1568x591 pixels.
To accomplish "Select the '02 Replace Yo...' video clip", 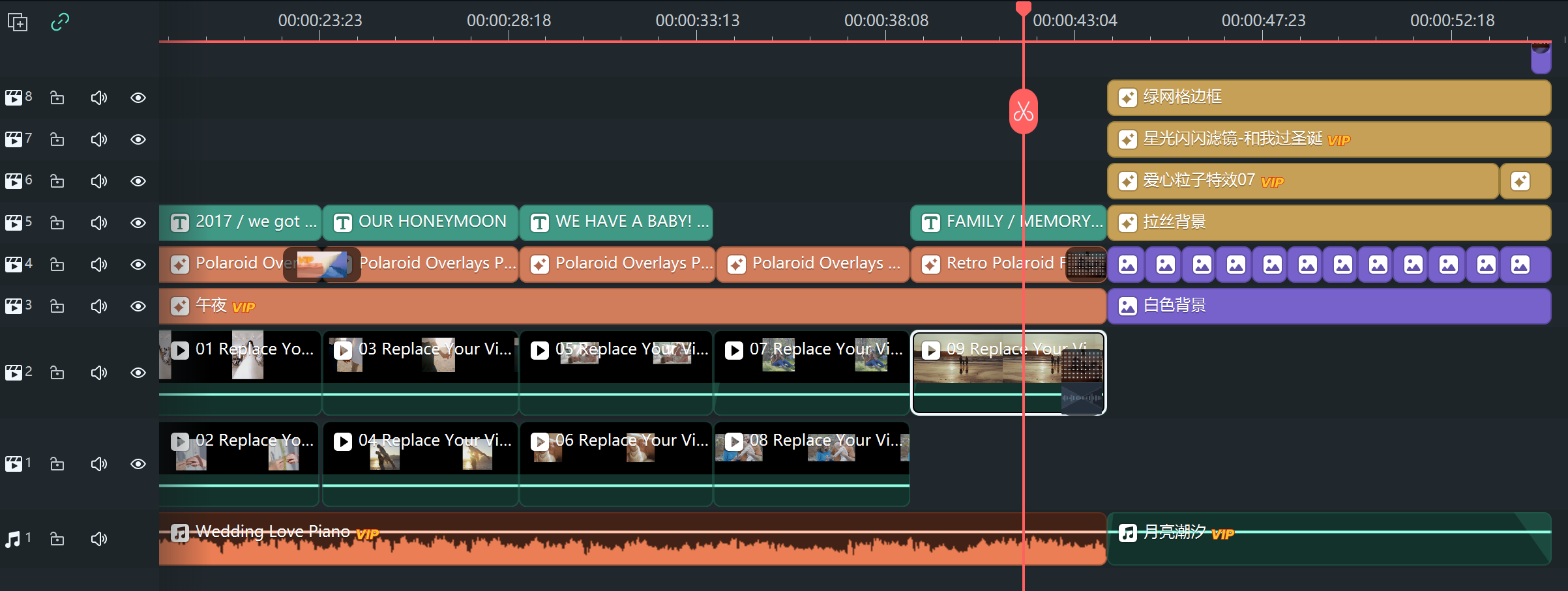I will coord(239,464).
